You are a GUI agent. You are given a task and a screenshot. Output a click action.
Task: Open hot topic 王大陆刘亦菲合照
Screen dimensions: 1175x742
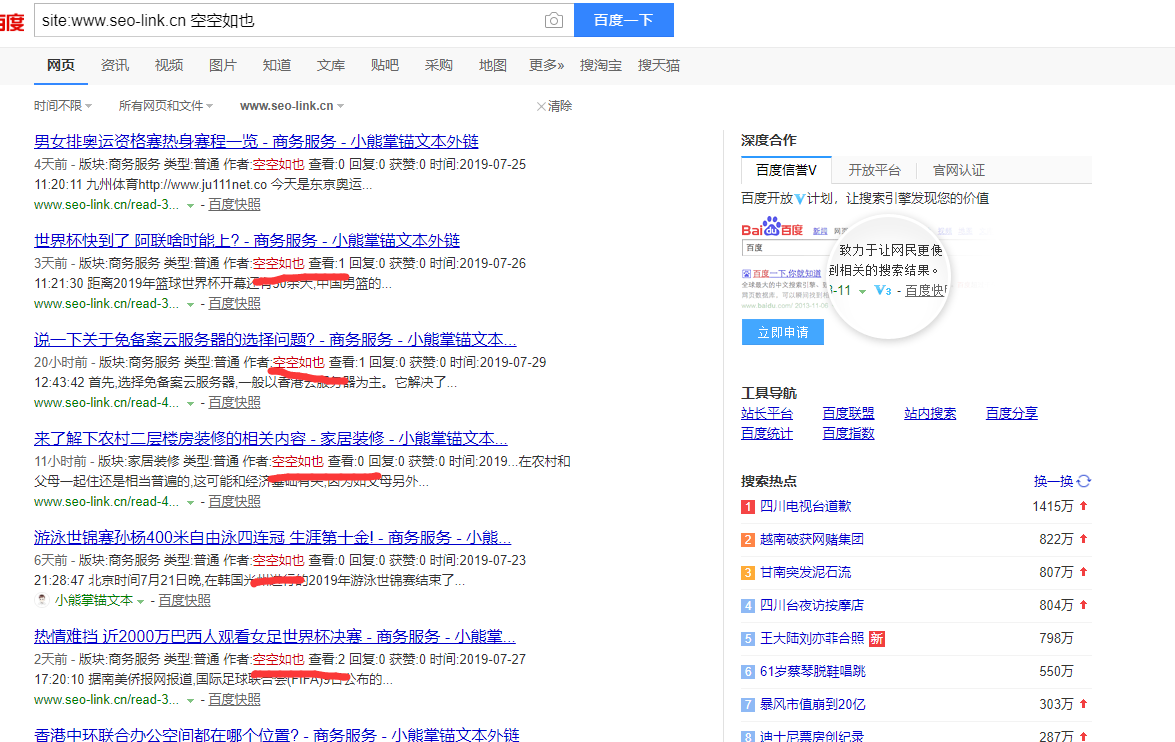pyautogui.click(x=812, y=638)
